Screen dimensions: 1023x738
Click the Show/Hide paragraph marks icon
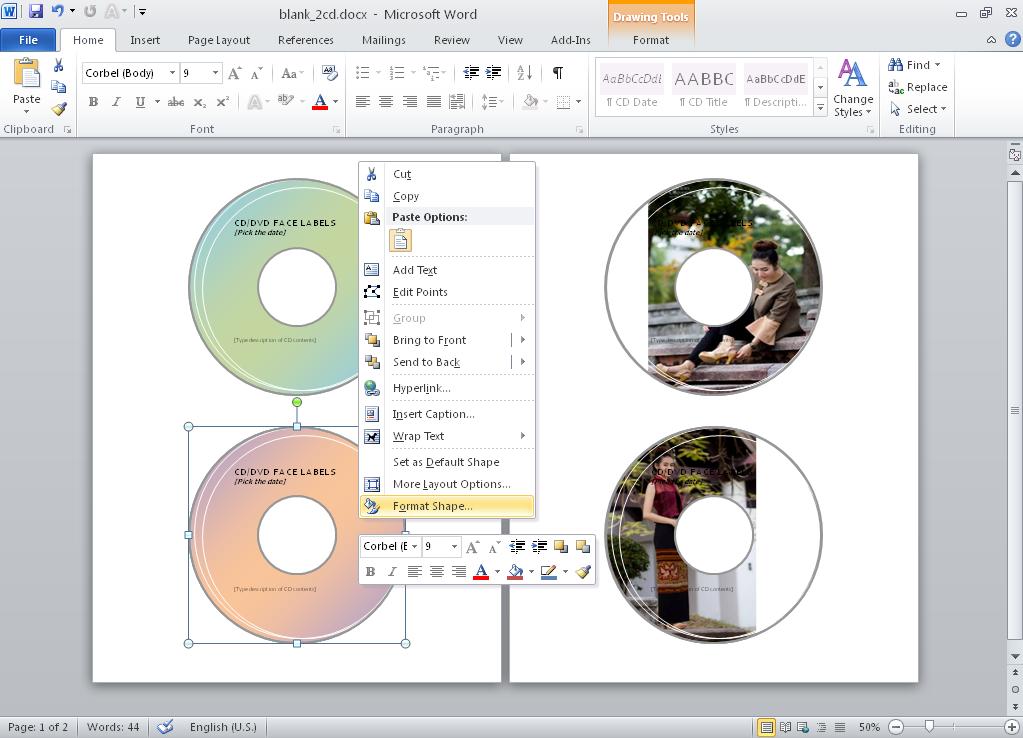tap(557, 73)
